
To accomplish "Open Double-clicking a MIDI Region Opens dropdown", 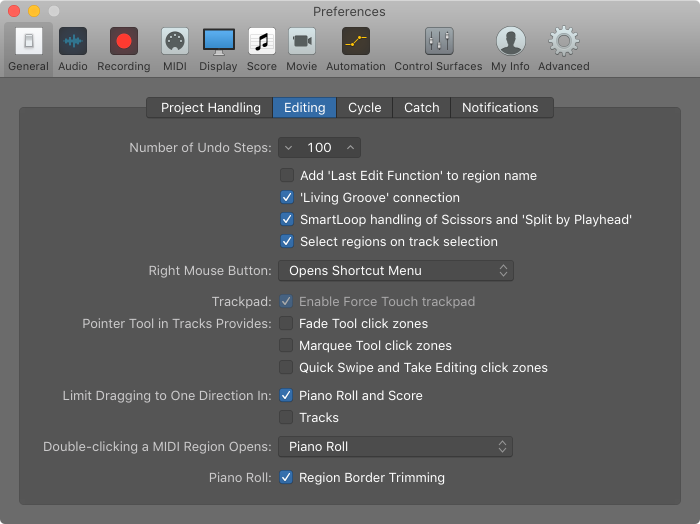I will point(395,447).
